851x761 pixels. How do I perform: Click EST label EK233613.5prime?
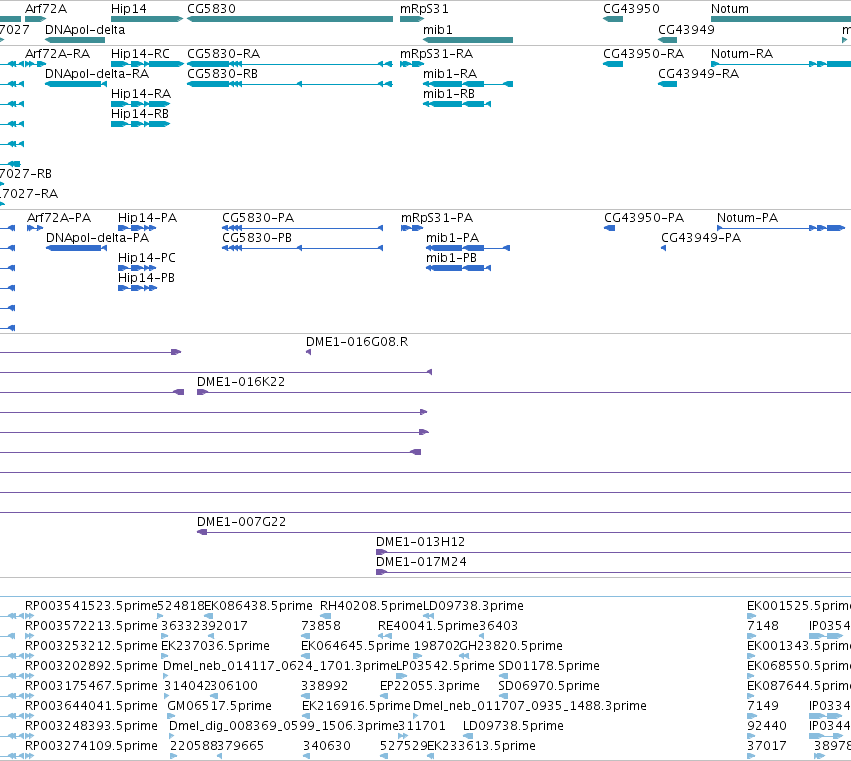481,746
